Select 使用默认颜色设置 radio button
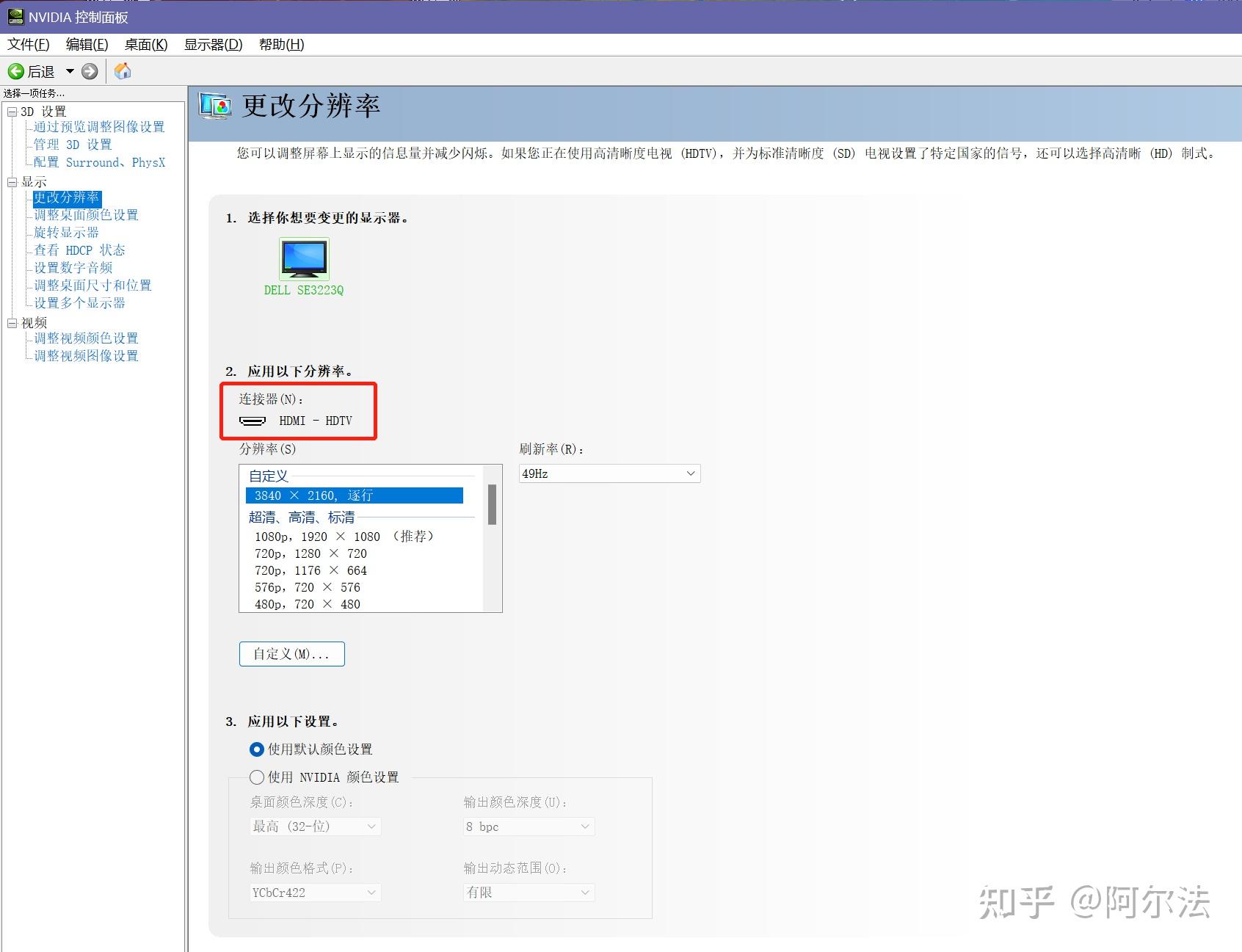 pos(257,749)
